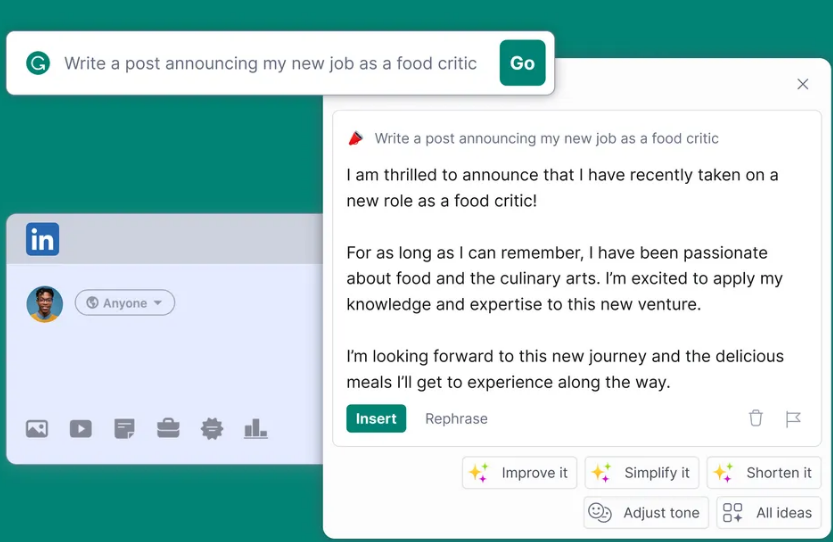Click the celebrate badge icon

pos(212,429)
